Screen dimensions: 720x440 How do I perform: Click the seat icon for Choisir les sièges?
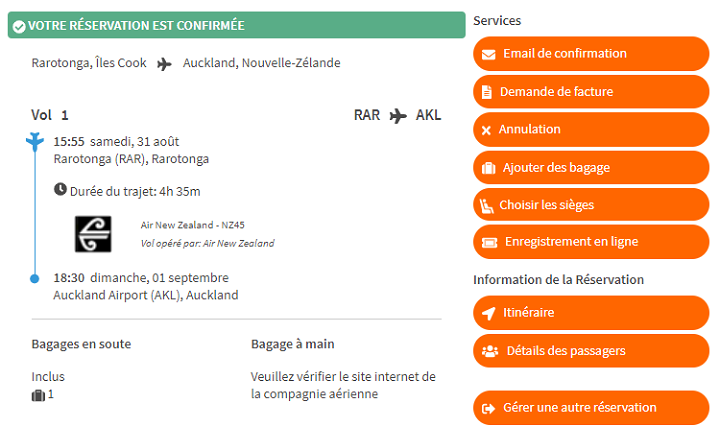[488, 206]
